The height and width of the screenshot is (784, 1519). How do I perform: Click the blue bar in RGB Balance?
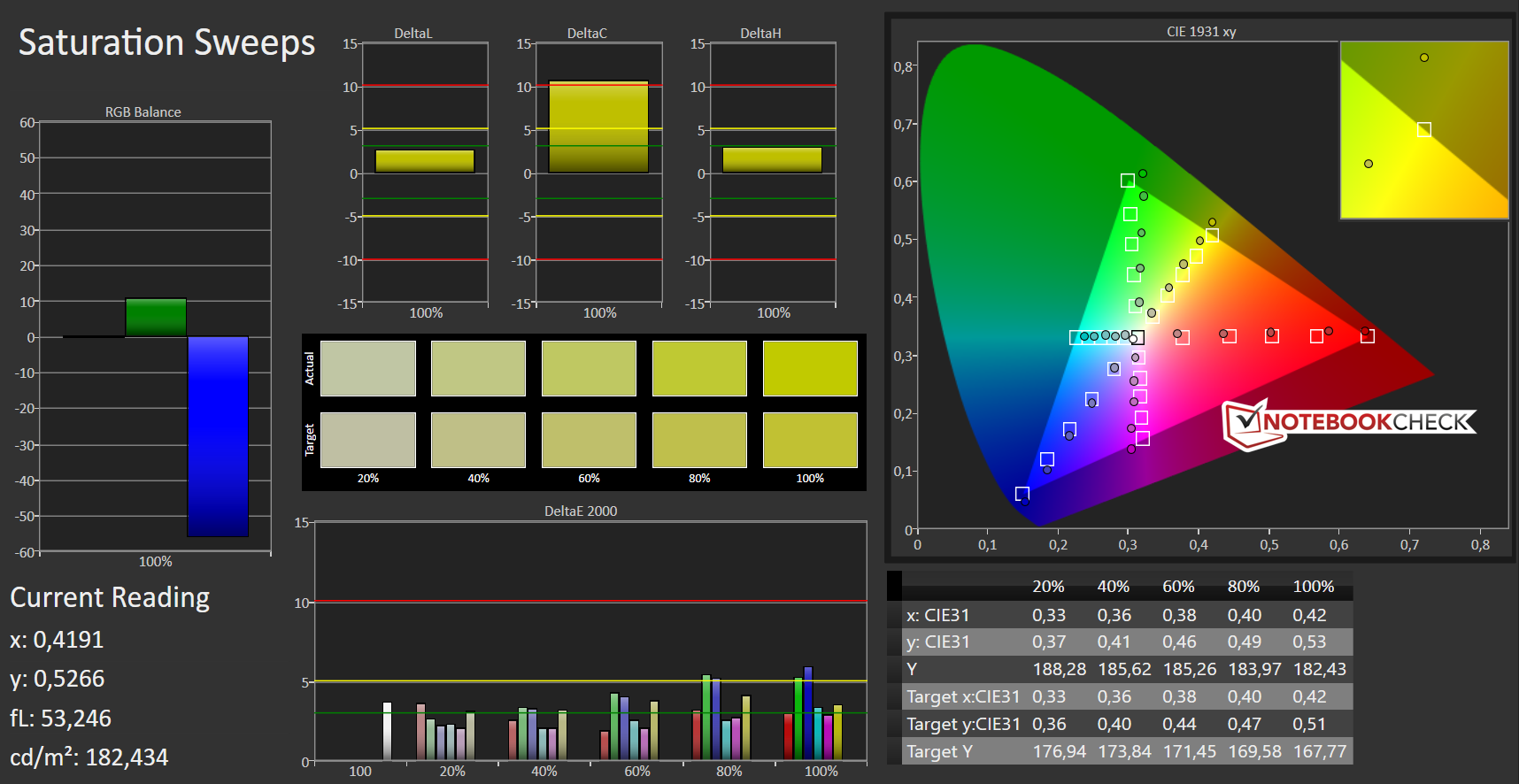point(218,436)
